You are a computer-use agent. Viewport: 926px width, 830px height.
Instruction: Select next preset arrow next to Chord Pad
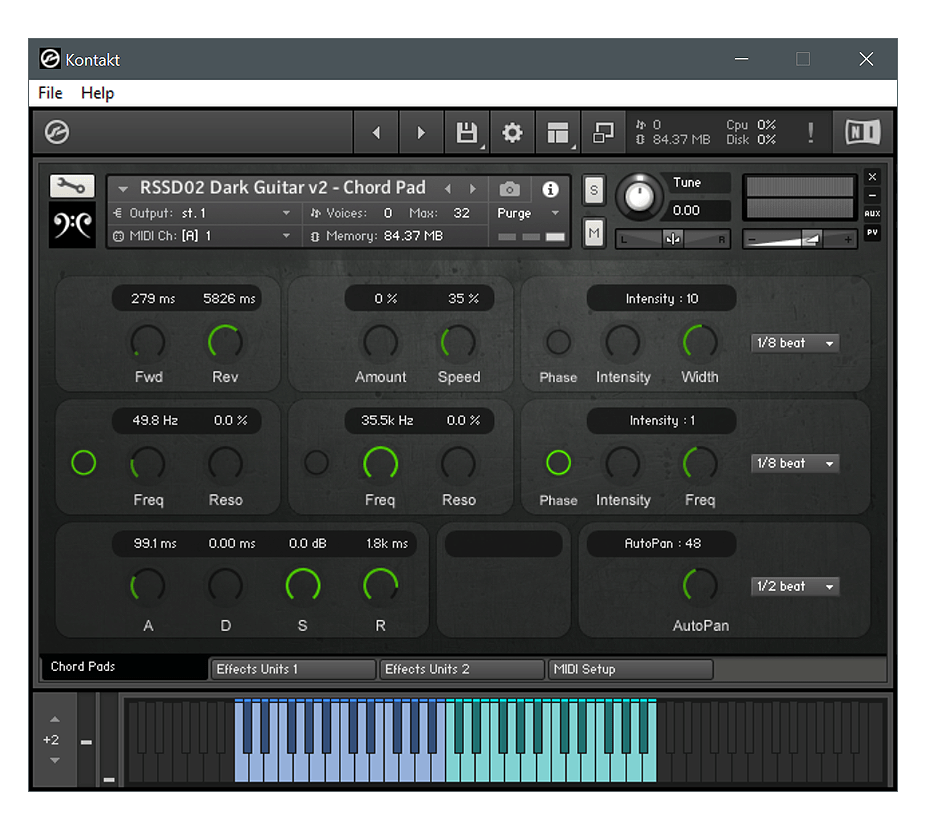472,188
